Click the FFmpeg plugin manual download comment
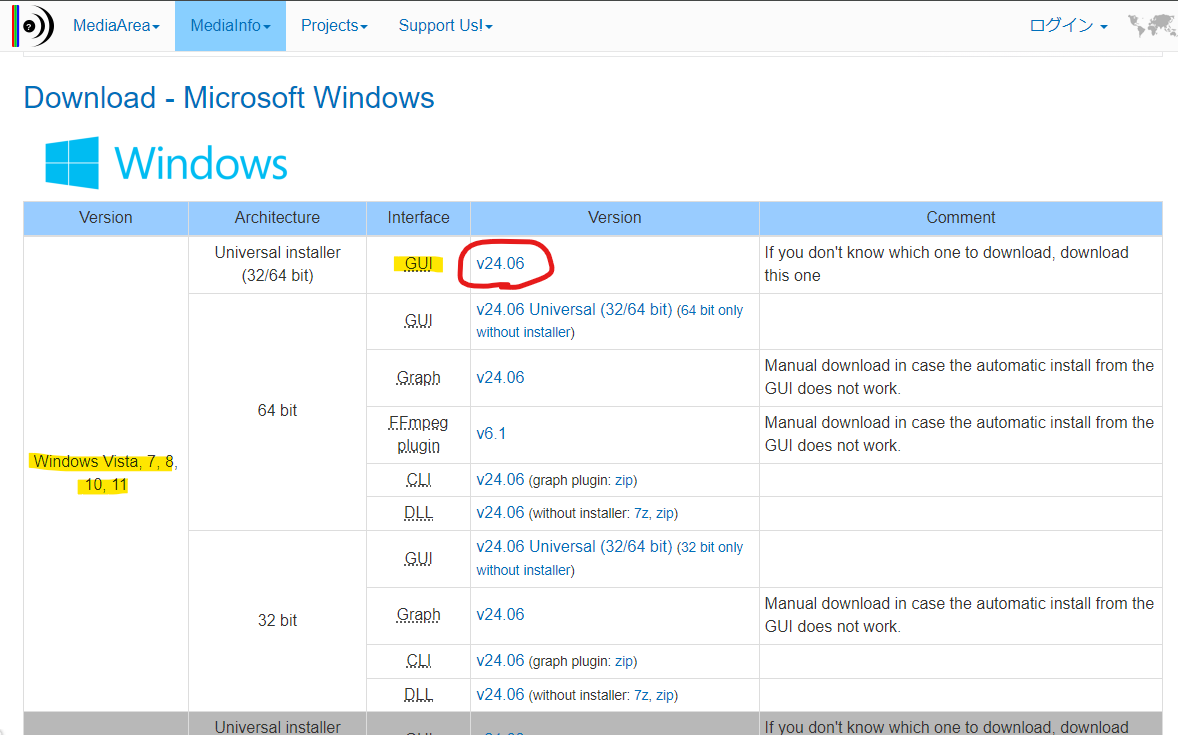The width and height of the screenshot is (1178, 735). coord(959,434)
